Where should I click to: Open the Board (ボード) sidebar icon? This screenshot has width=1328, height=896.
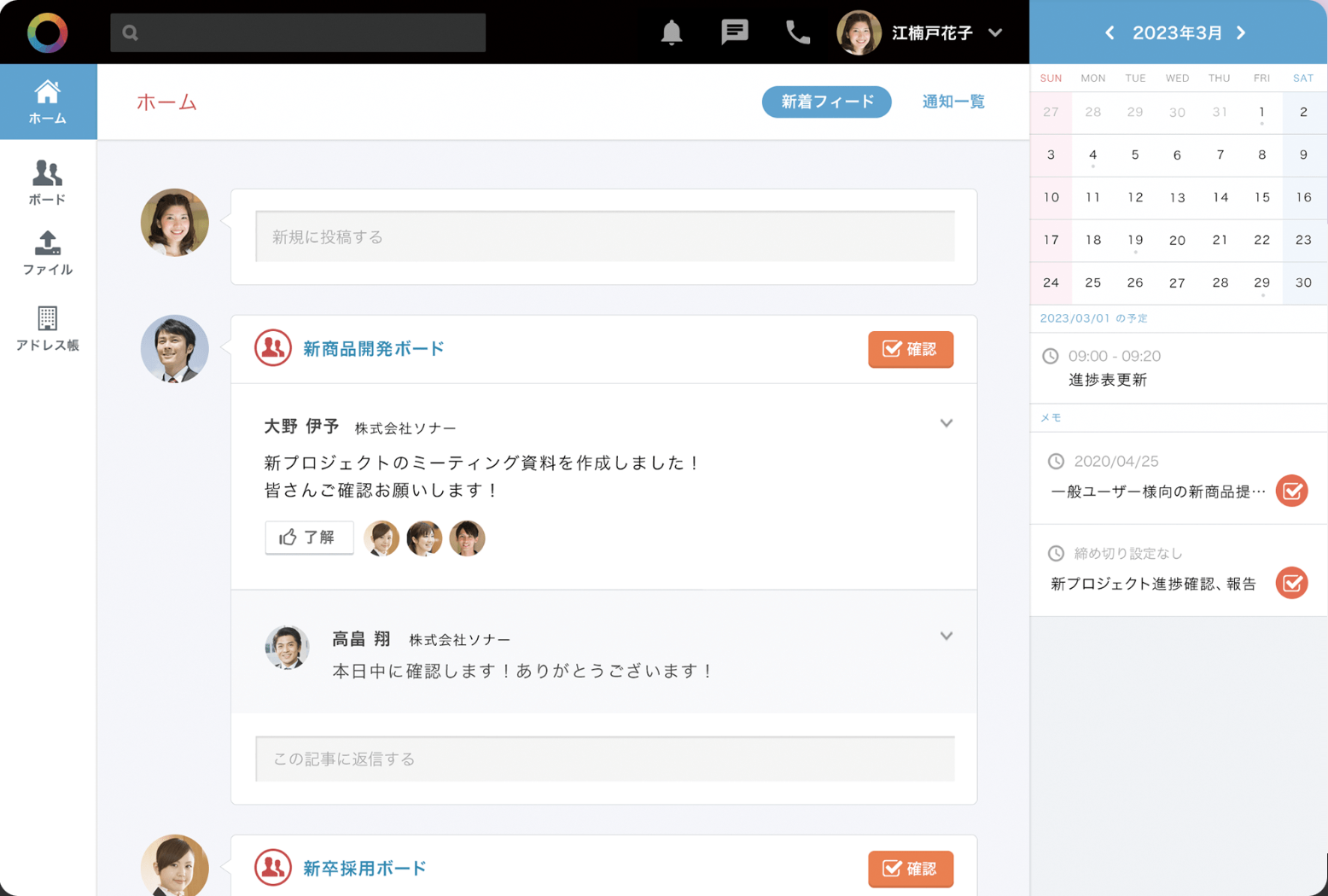pos(47,182)
